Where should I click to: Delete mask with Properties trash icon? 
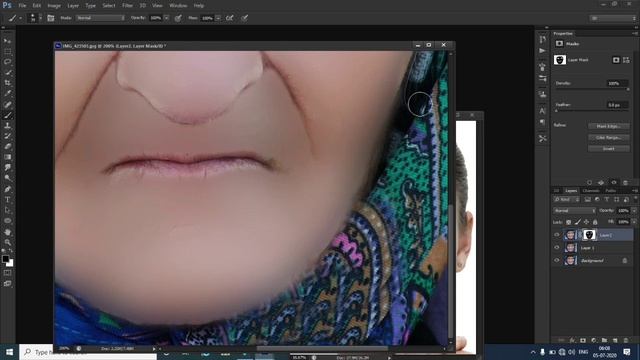point(625,182)
